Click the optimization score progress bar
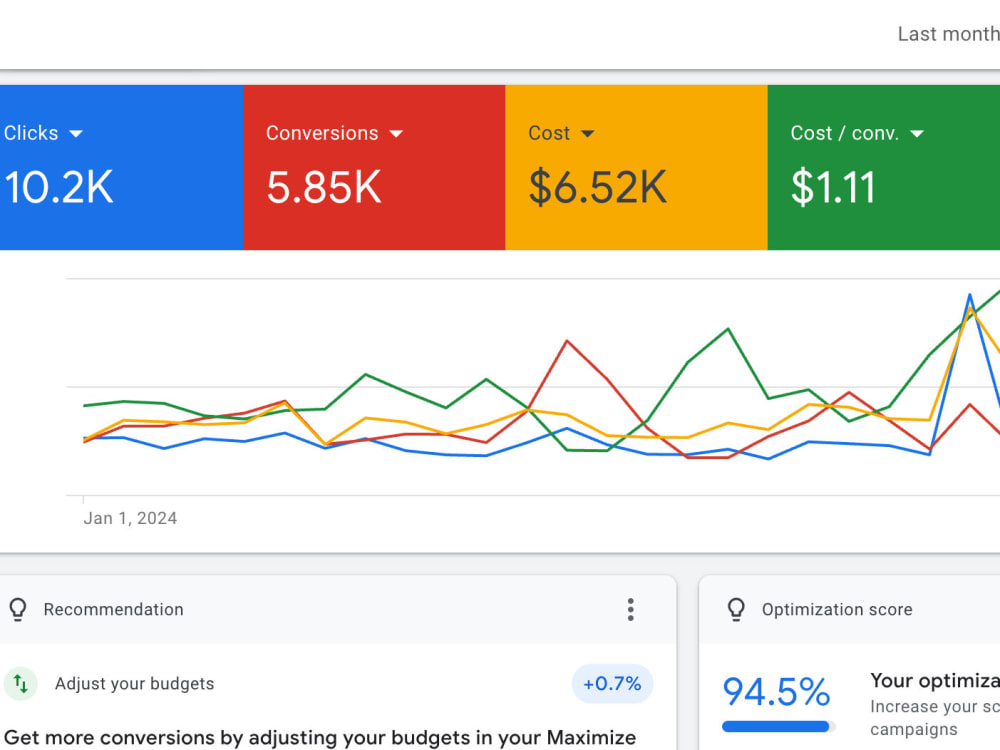 pos(778,726)
